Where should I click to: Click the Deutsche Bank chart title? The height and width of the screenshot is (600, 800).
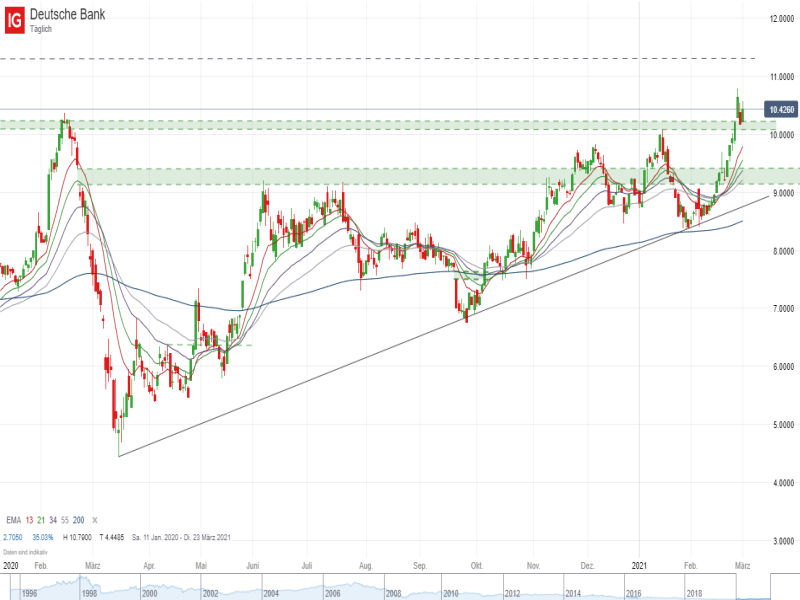(67, 14)
